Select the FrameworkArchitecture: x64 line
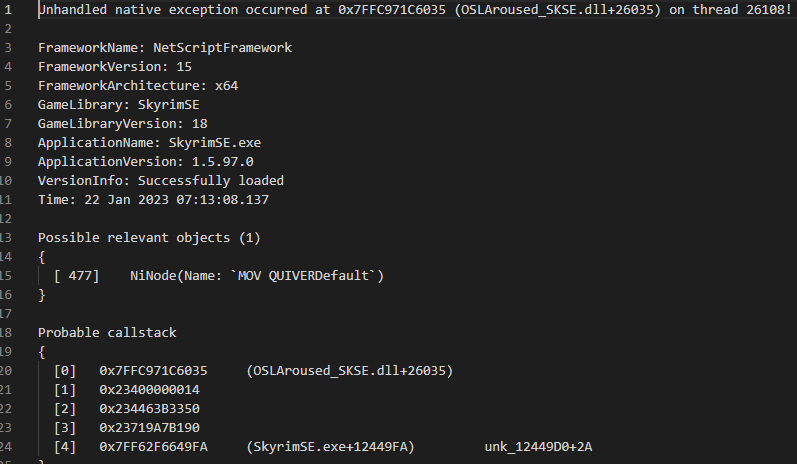This screenshot has height=464, width=797. click(x=130, y=86)
